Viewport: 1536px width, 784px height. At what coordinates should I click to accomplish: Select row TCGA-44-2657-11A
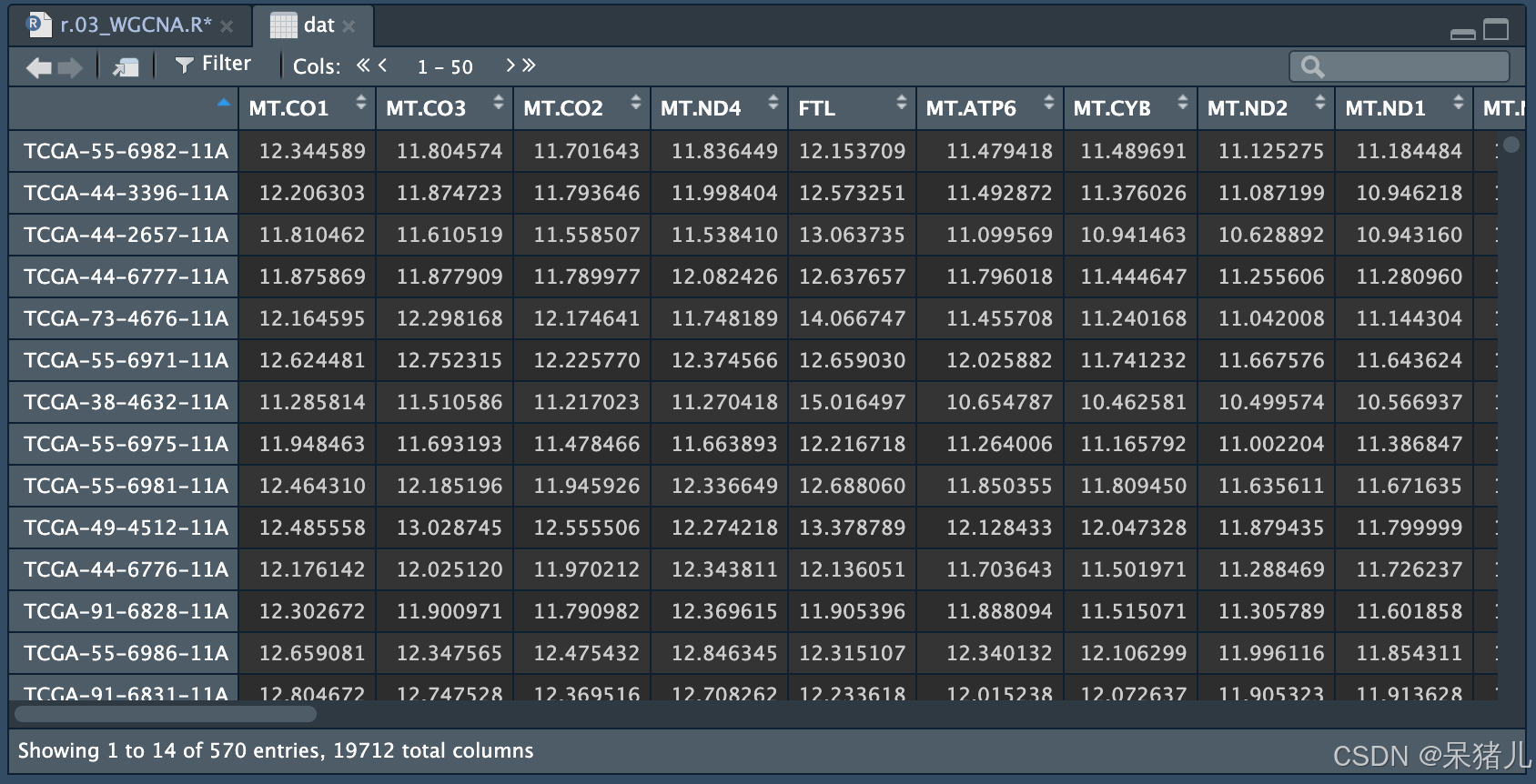coord(126,235)
